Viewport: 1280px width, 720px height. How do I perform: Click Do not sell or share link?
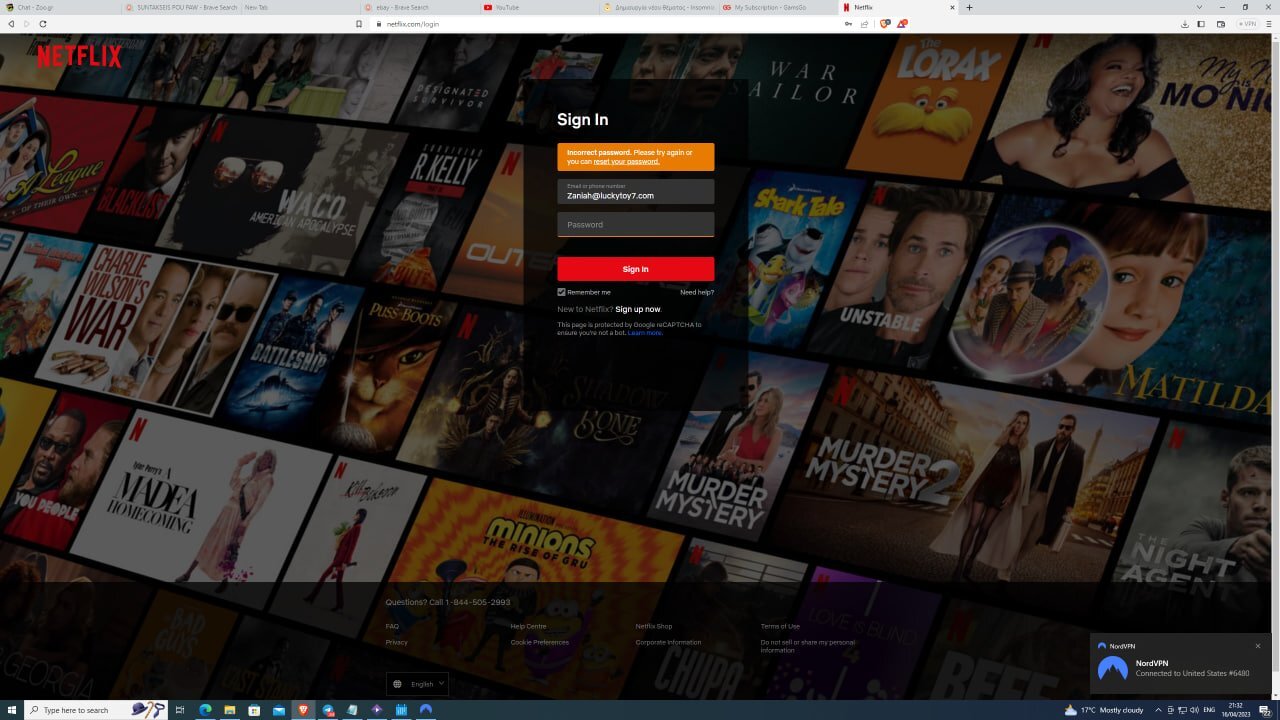(808, 646)
